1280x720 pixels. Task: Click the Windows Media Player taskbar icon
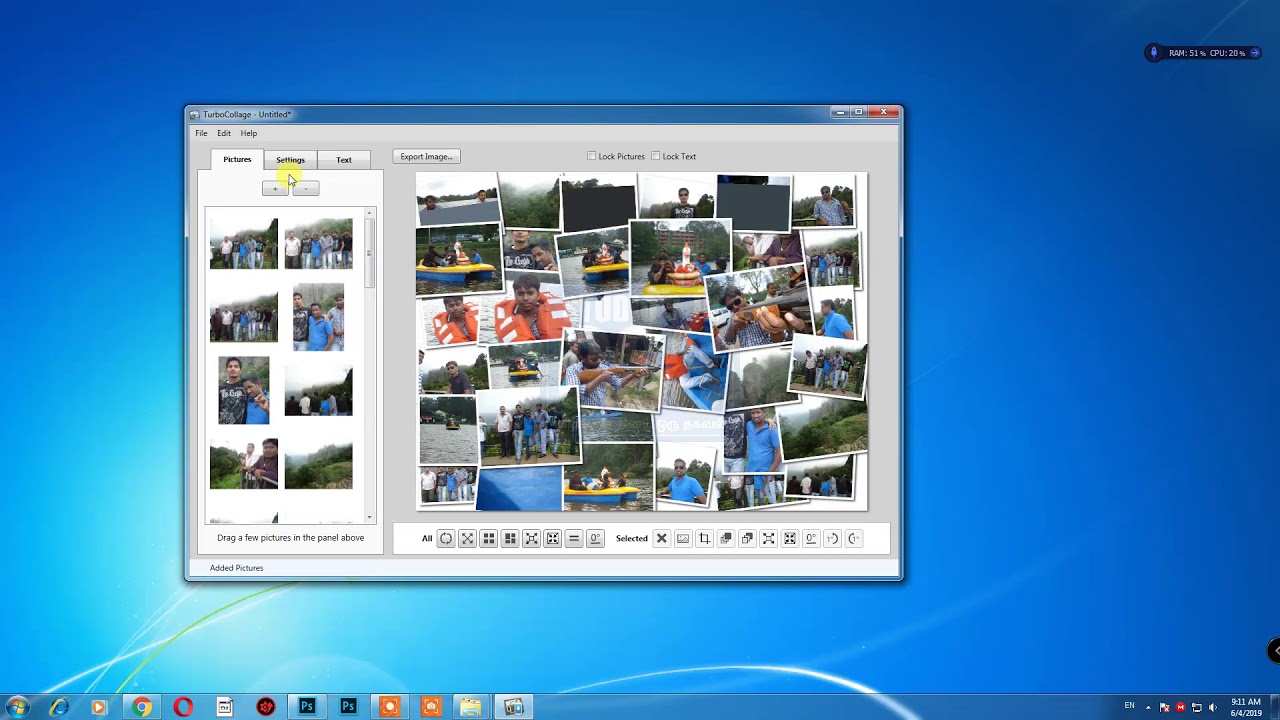[x=99, y=707]
